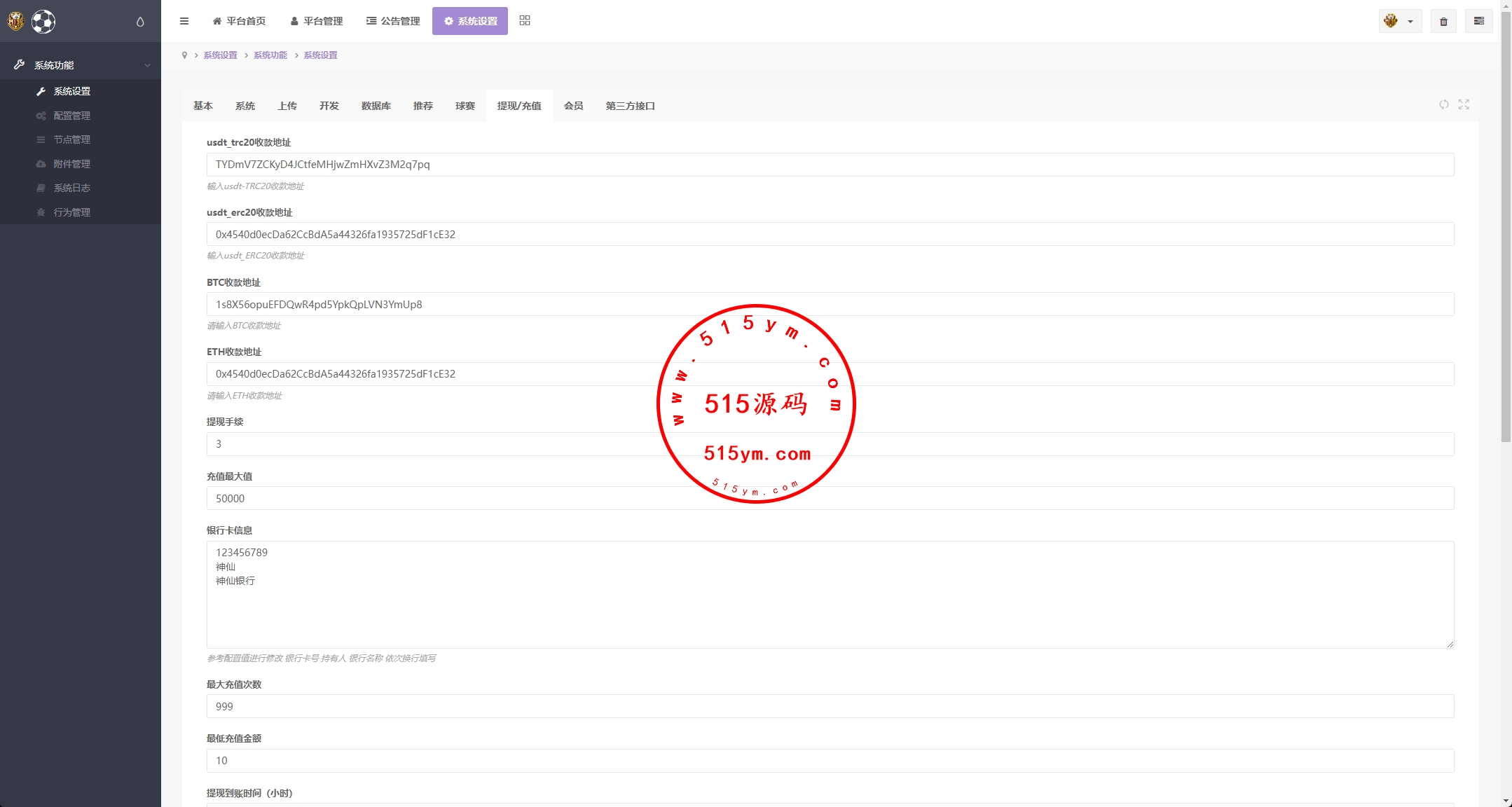Open the user avatar dropdown
This screenshot has width=1512, height=807.
[x=1399, y=21]
